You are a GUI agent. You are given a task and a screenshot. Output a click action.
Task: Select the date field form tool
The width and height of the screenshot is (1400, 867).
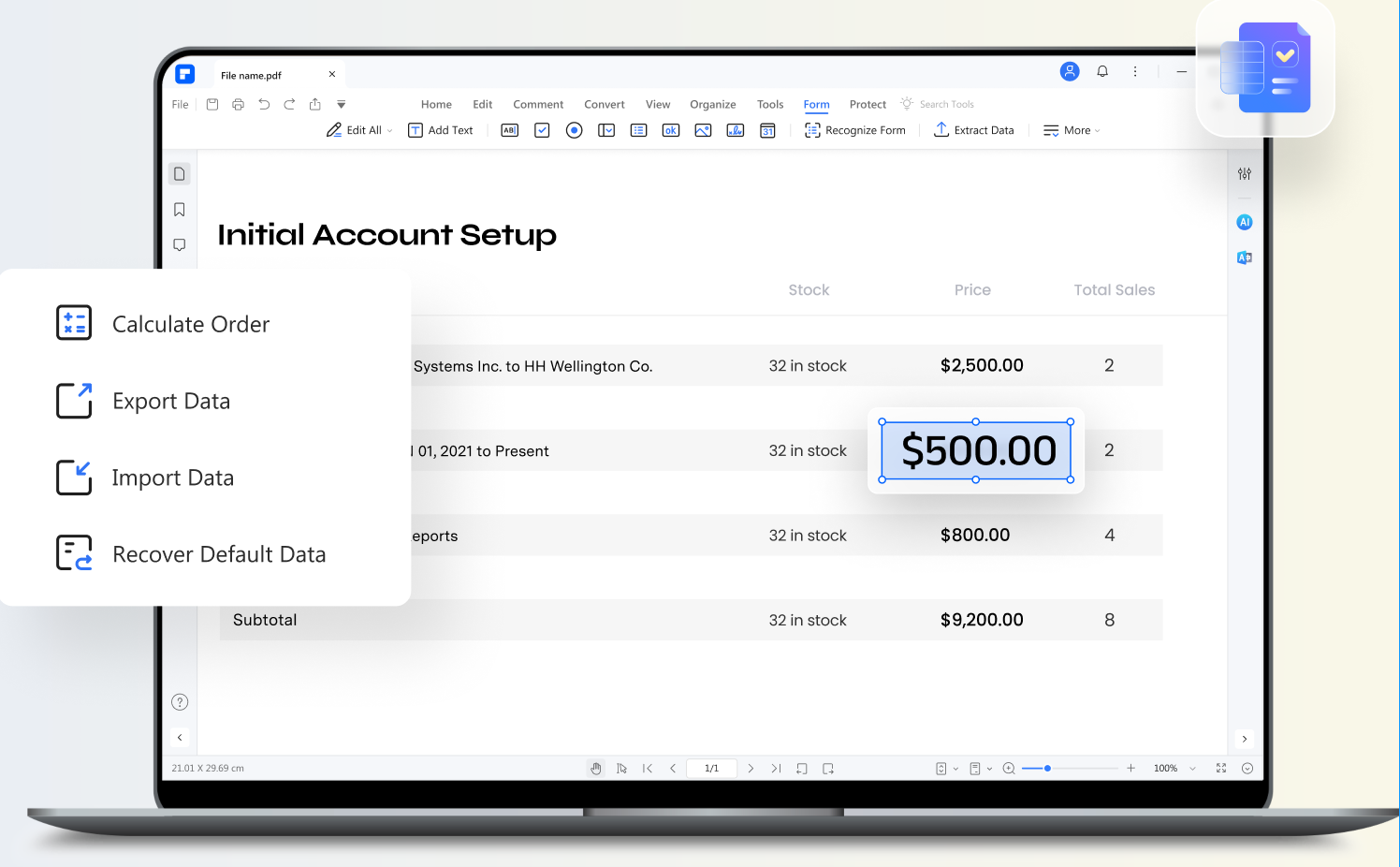[767, 130]
